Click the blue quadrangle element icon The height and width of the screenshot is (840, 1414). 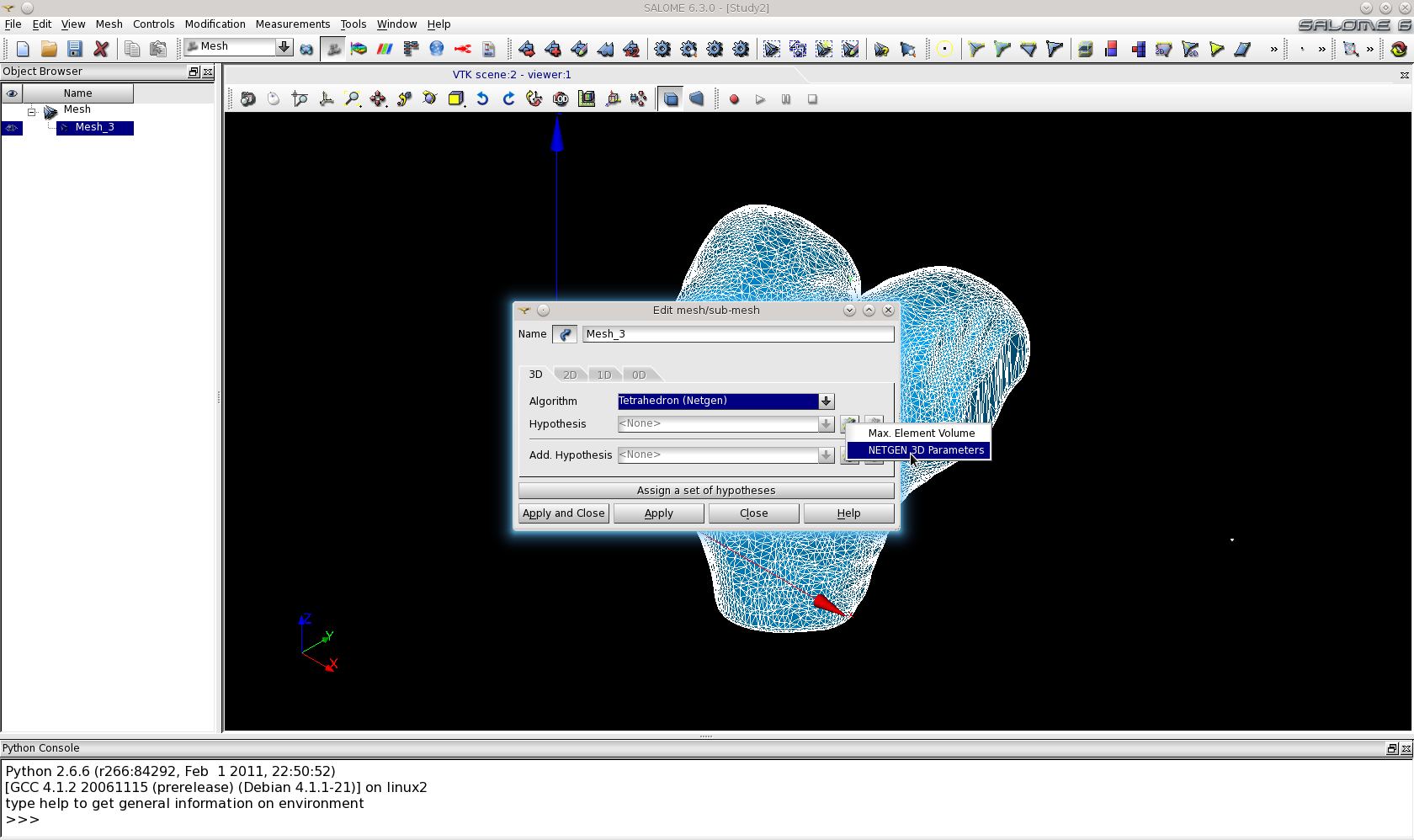[1242, 49]
